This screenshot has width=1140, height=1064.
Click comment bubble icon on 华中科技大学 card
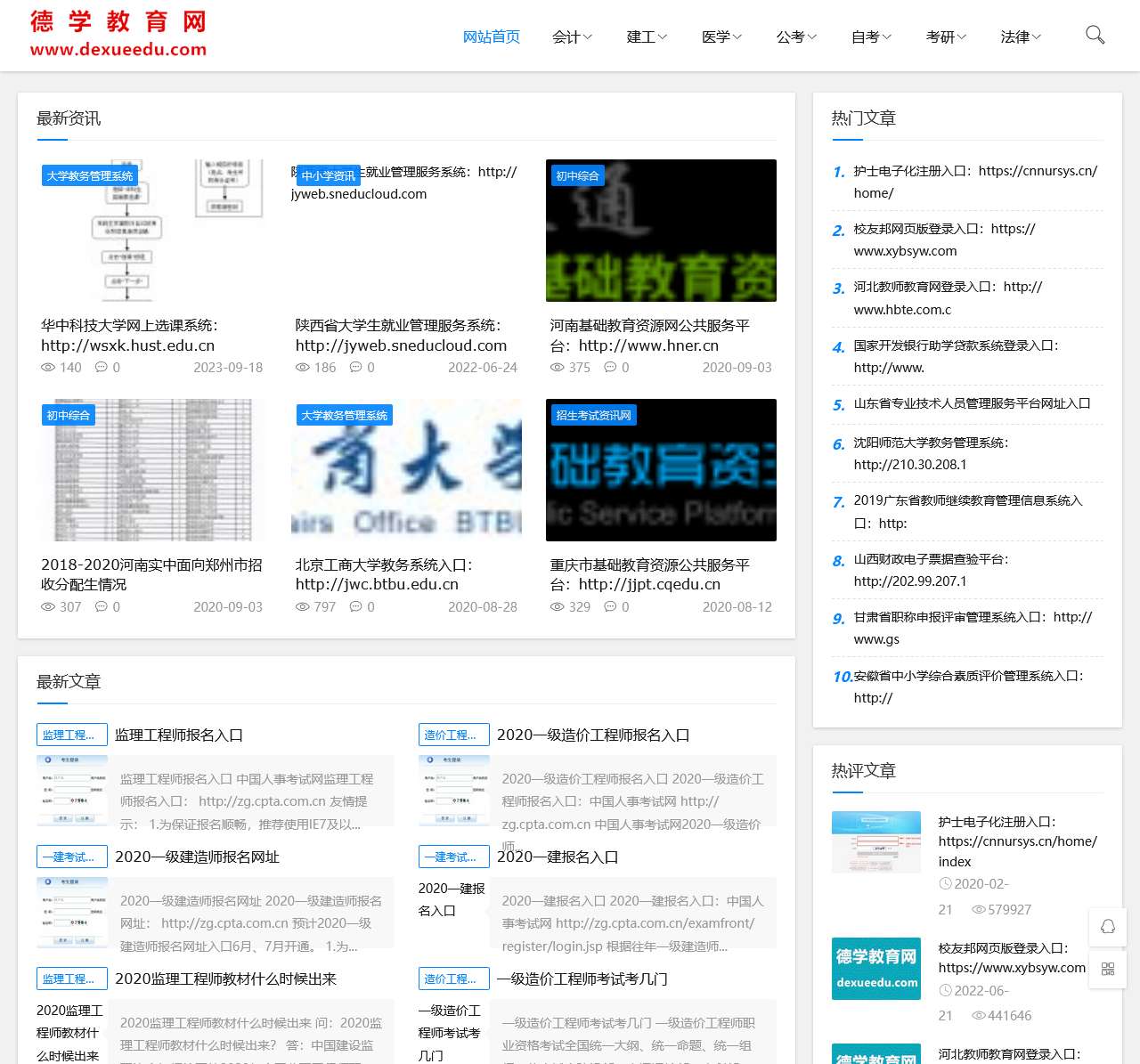(x=102, y=367)
